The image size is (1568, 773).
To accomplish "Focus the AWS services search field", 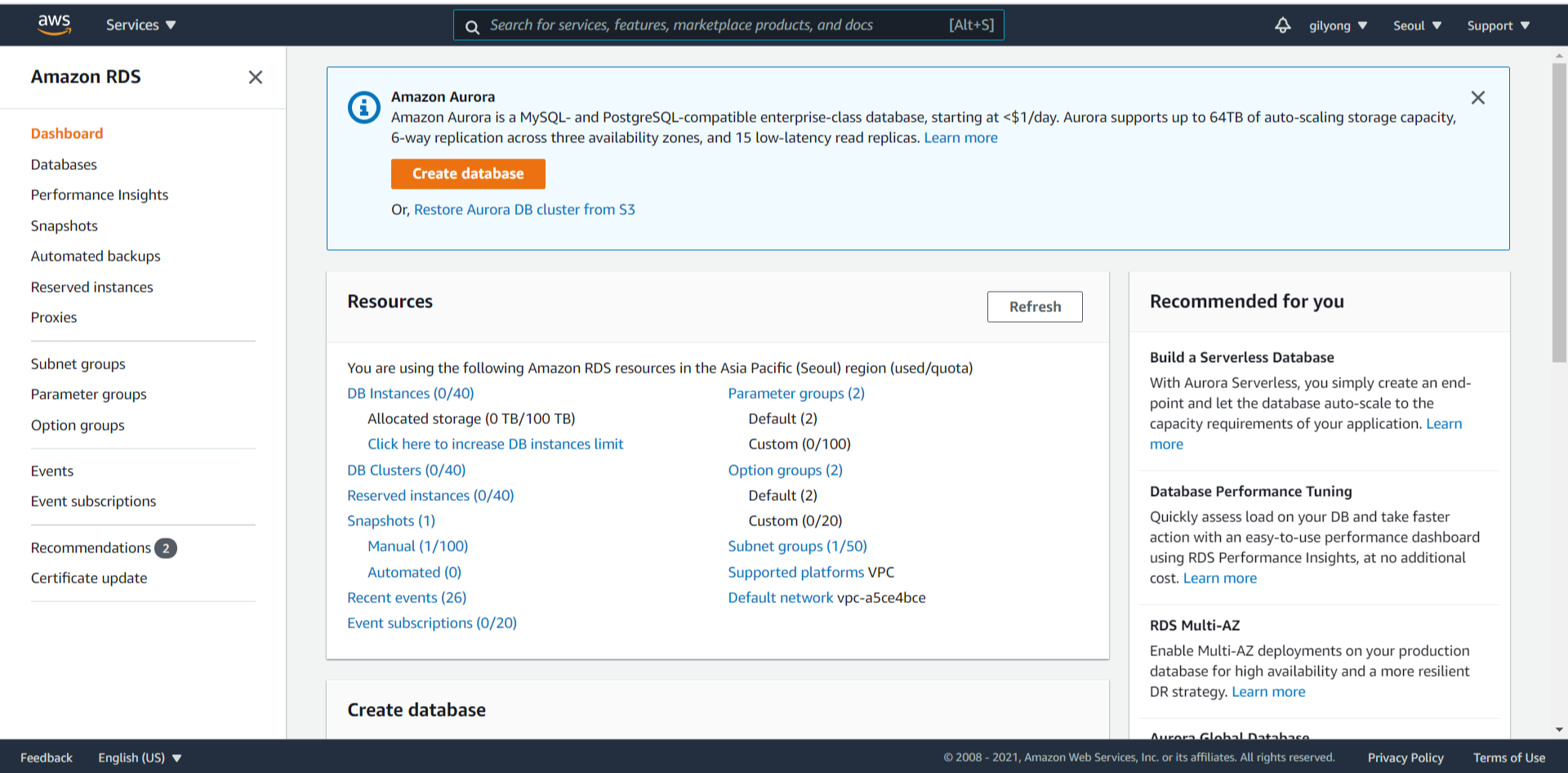I will 728,25.
